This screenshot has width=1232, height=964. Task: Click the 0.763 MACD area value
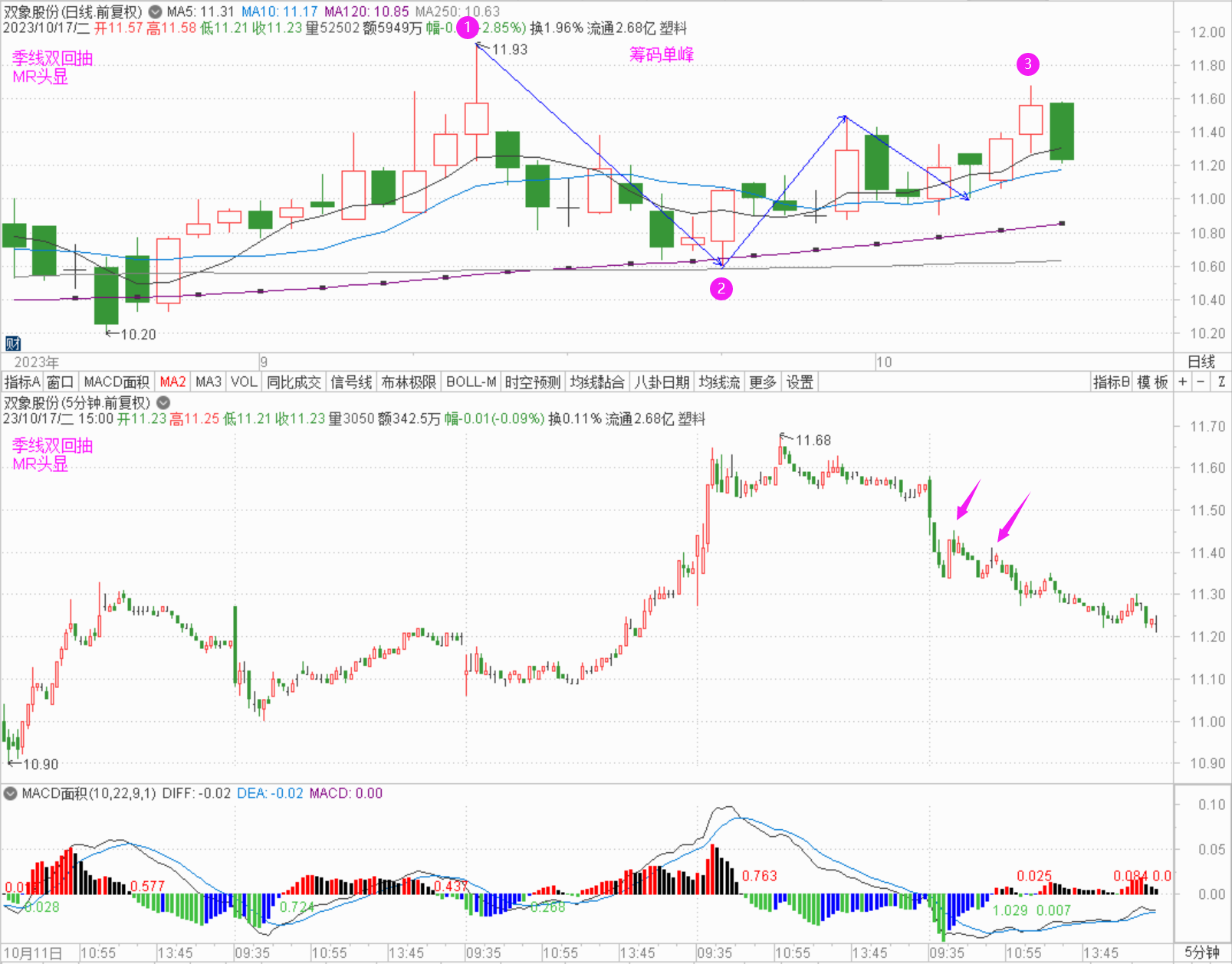760,875
